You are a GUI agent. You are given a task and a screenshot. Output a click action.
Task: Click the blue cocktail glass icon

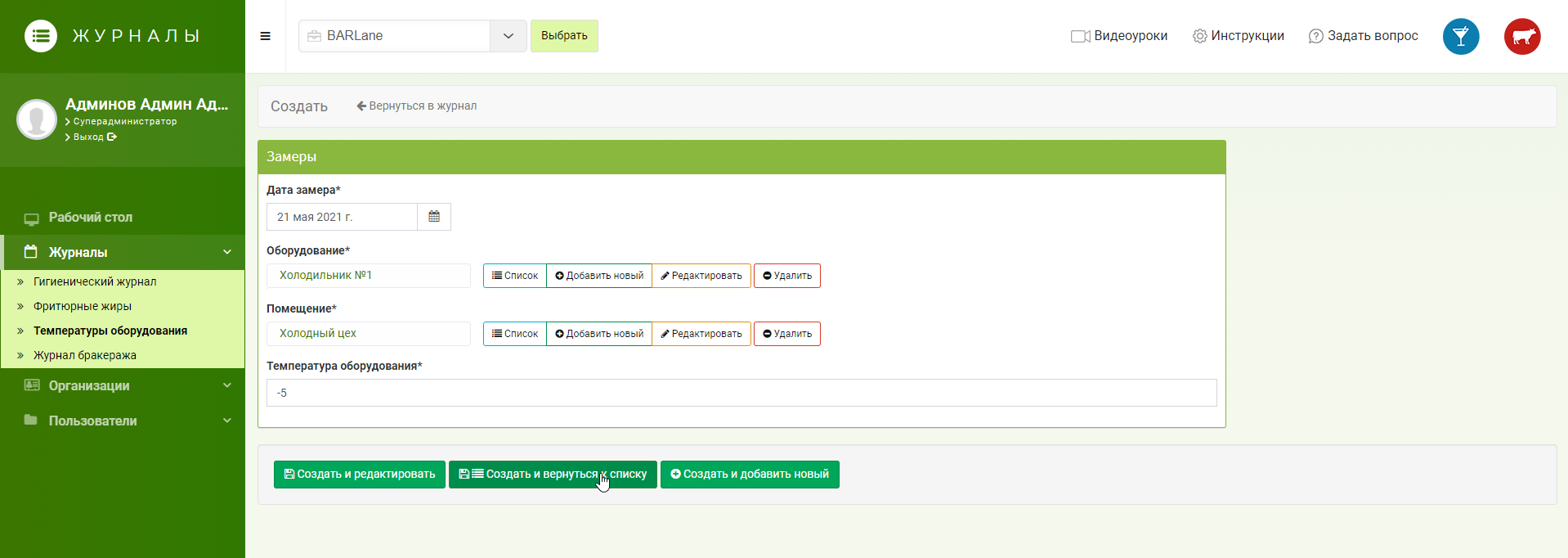[x=1461, y=37]
